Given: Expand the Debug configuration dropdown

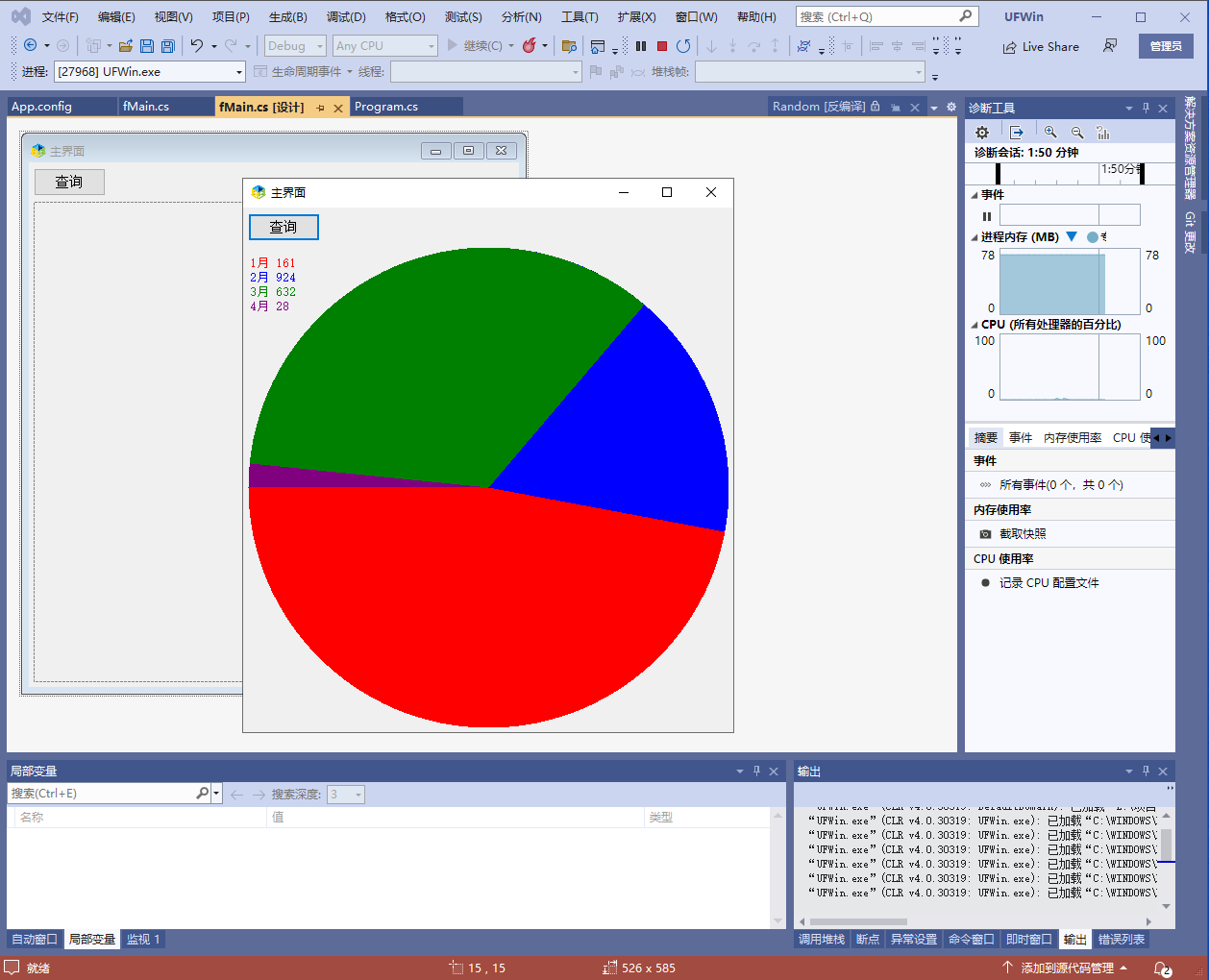Looking at the screenshot, I should [319, 46].
